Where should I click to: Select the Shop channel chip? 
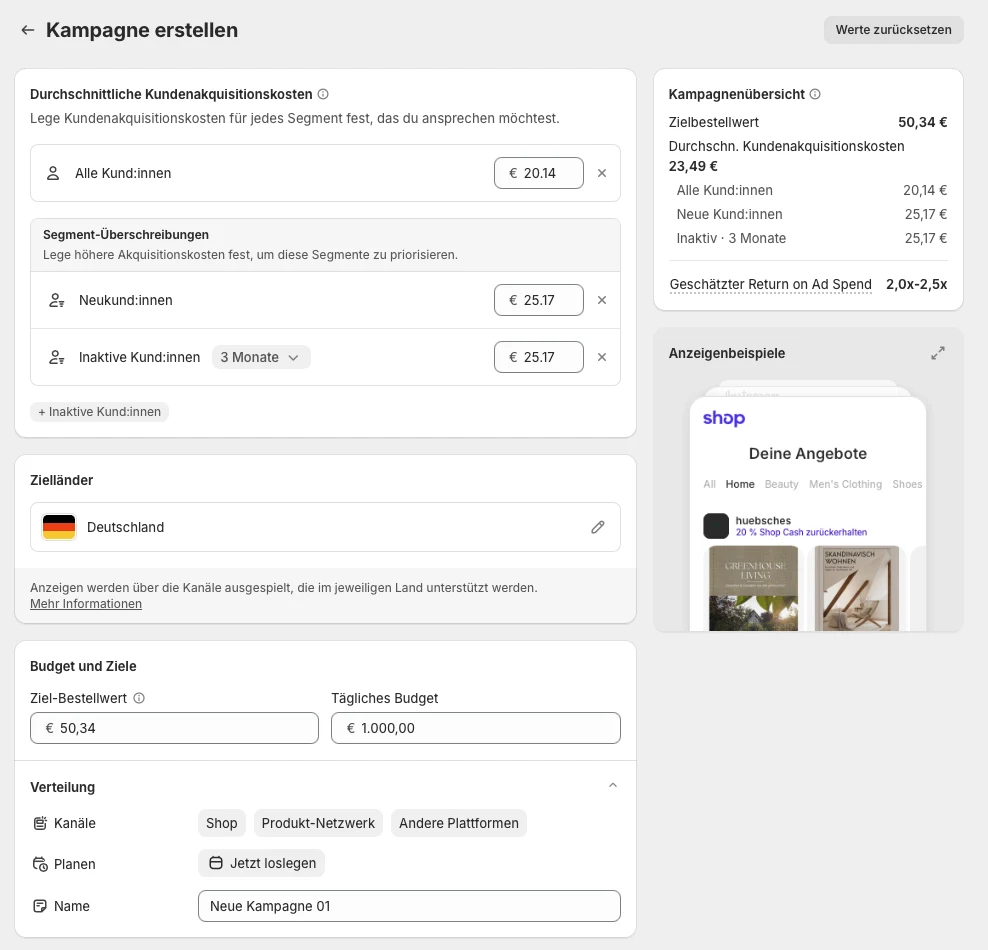click(222, 823)
